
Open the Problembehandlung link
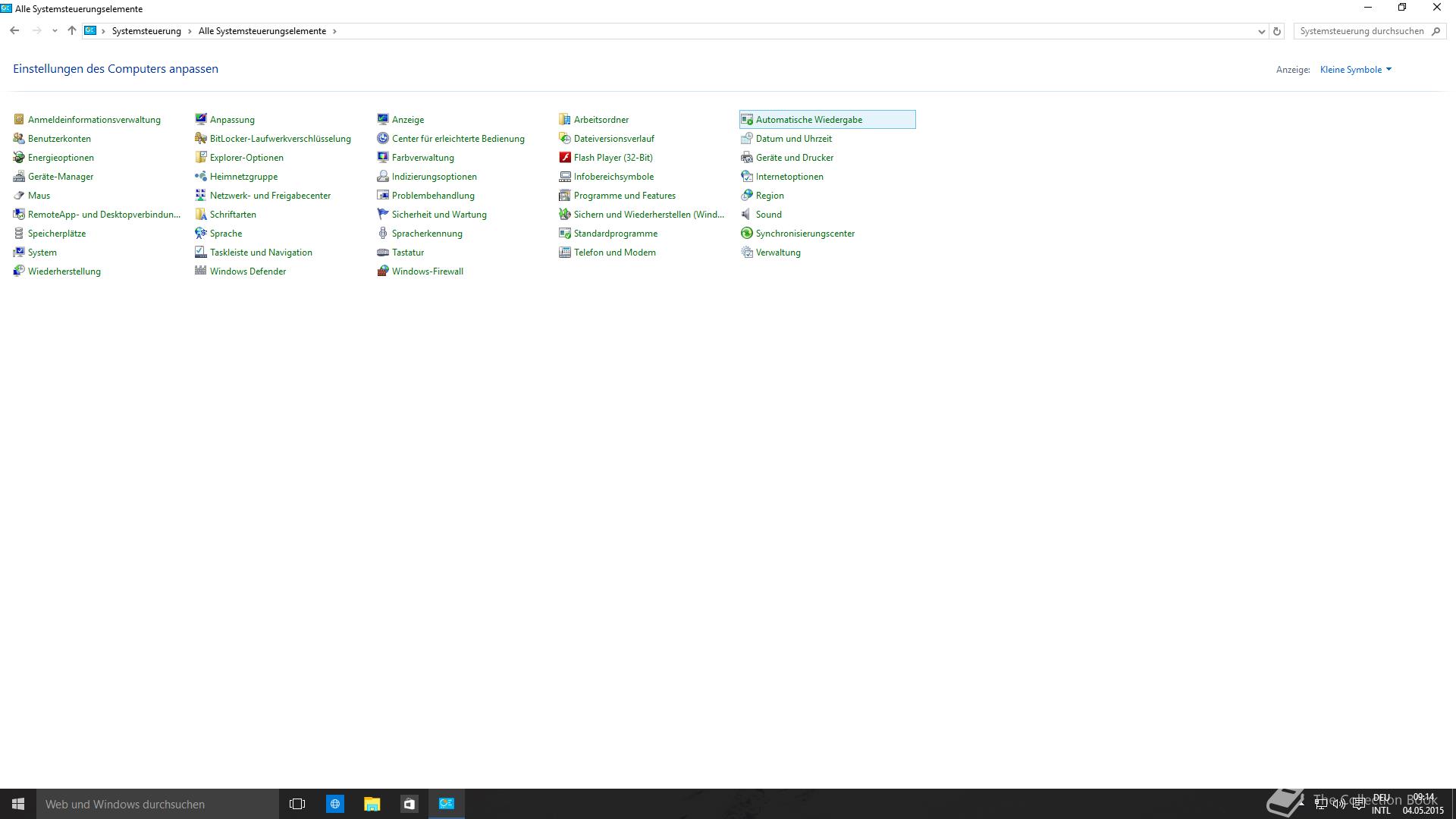tap(433, 195)
